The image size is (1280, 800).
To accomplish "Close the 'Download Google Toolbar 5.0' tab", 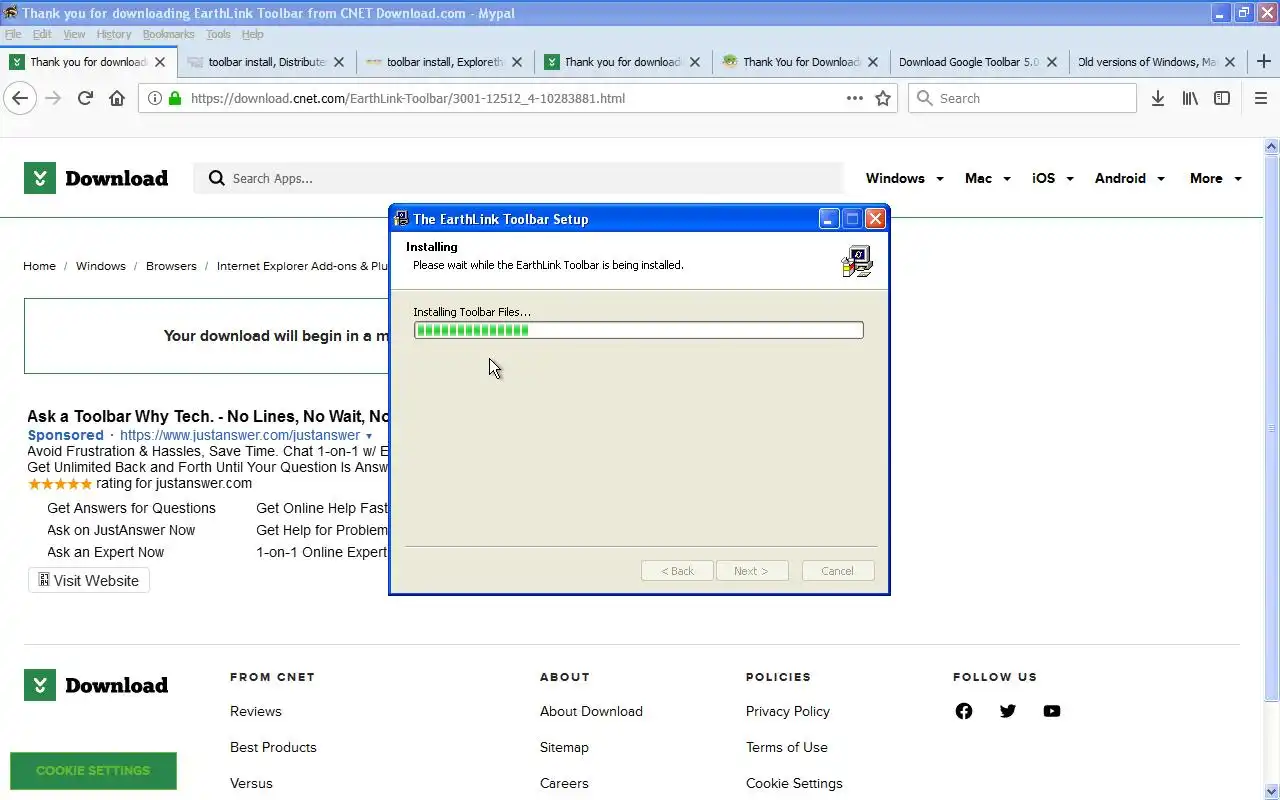I will [x=1051, y=62].
